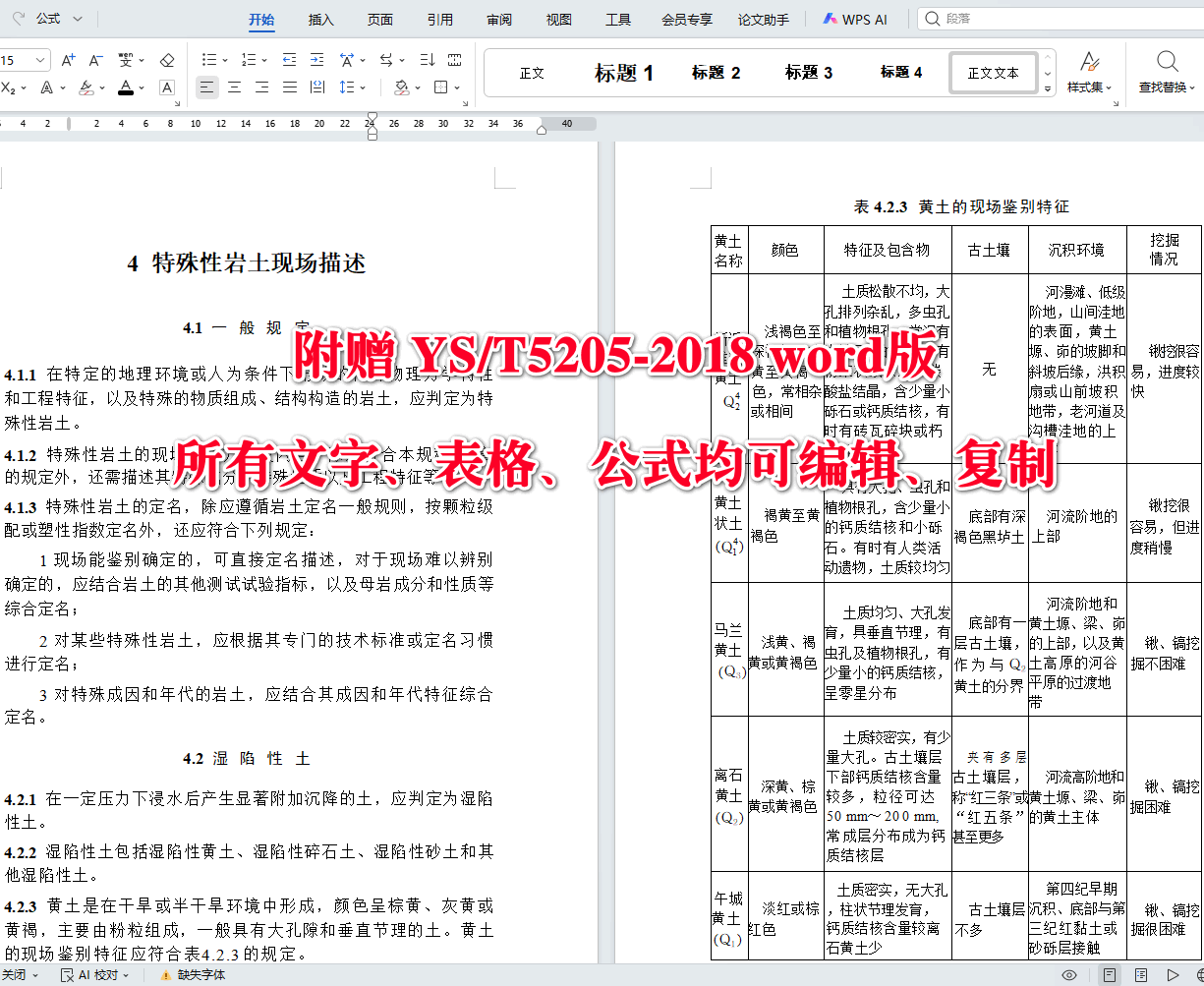1204x986 pixels.
Task: Expand the numbering style dropdown arrow
Action: [264, 61]
